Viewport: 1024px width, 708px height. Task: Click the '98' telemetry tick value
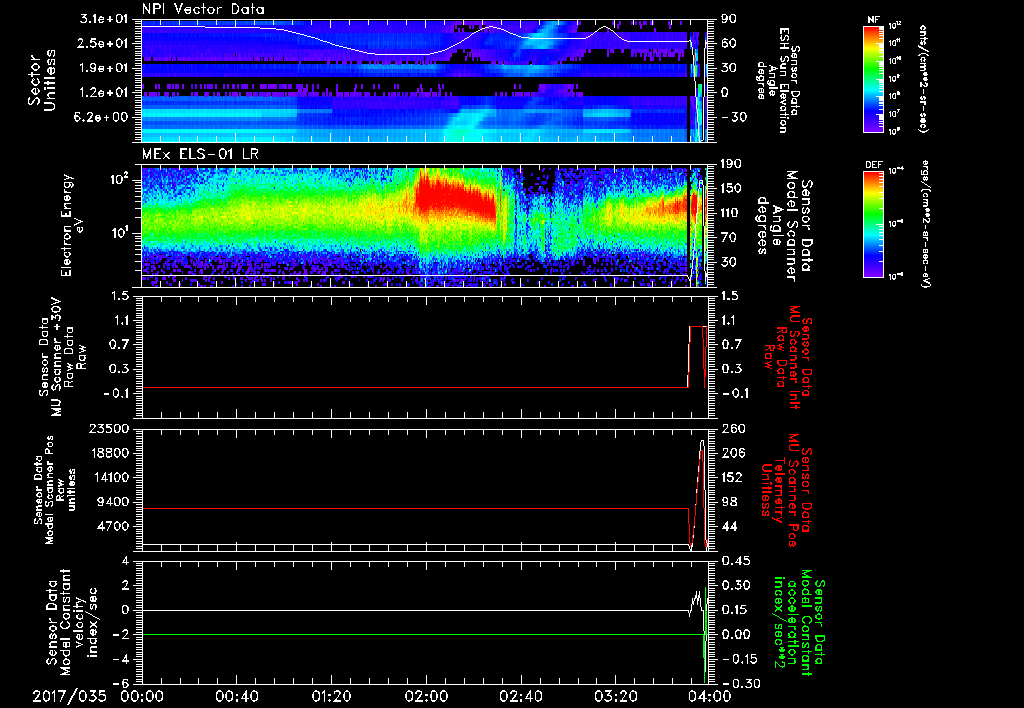[x=729, y=502]
